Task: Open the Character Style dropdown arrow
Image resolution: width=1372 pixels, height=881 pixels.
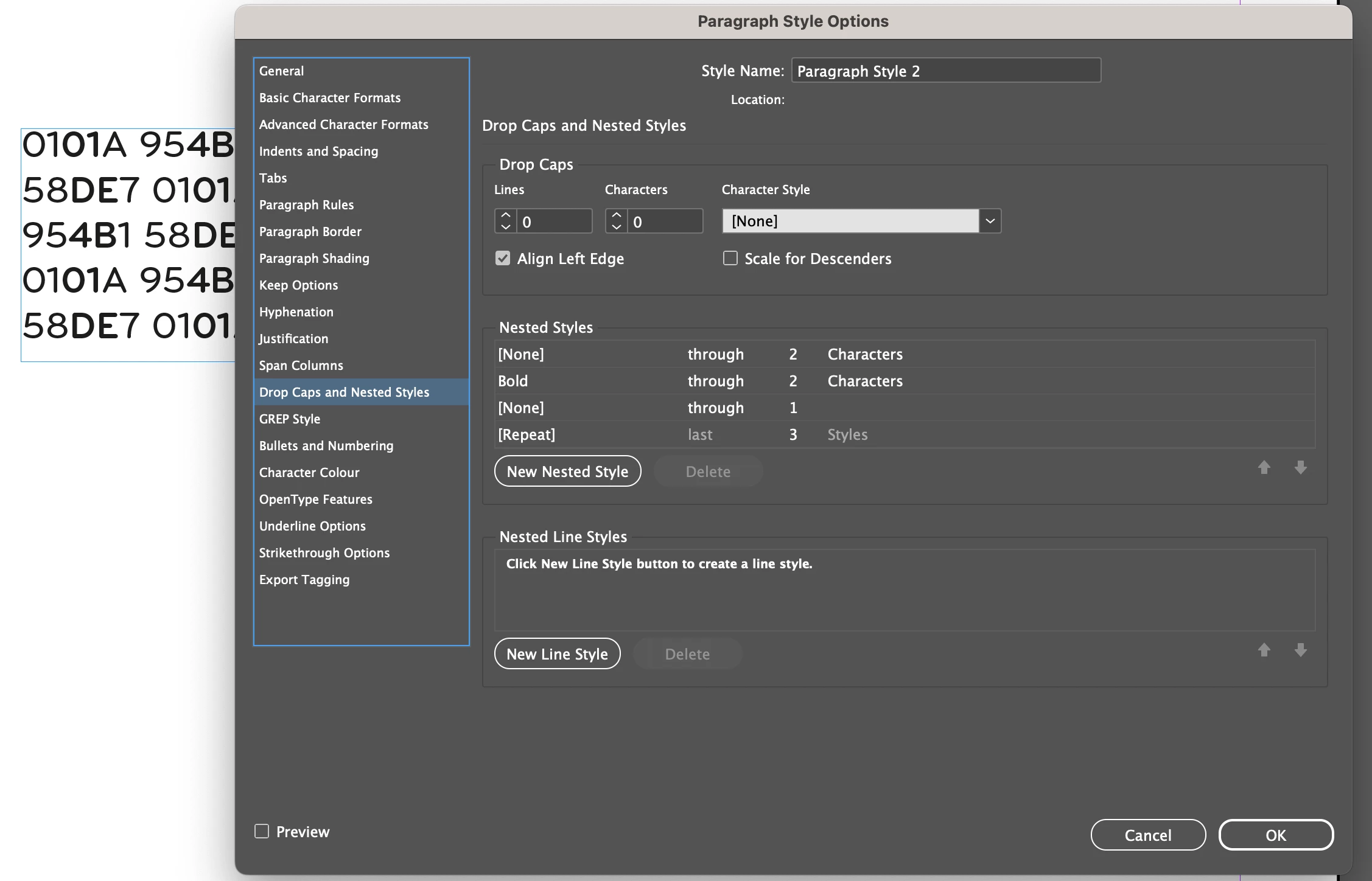Action: click(x=990, y=221)
